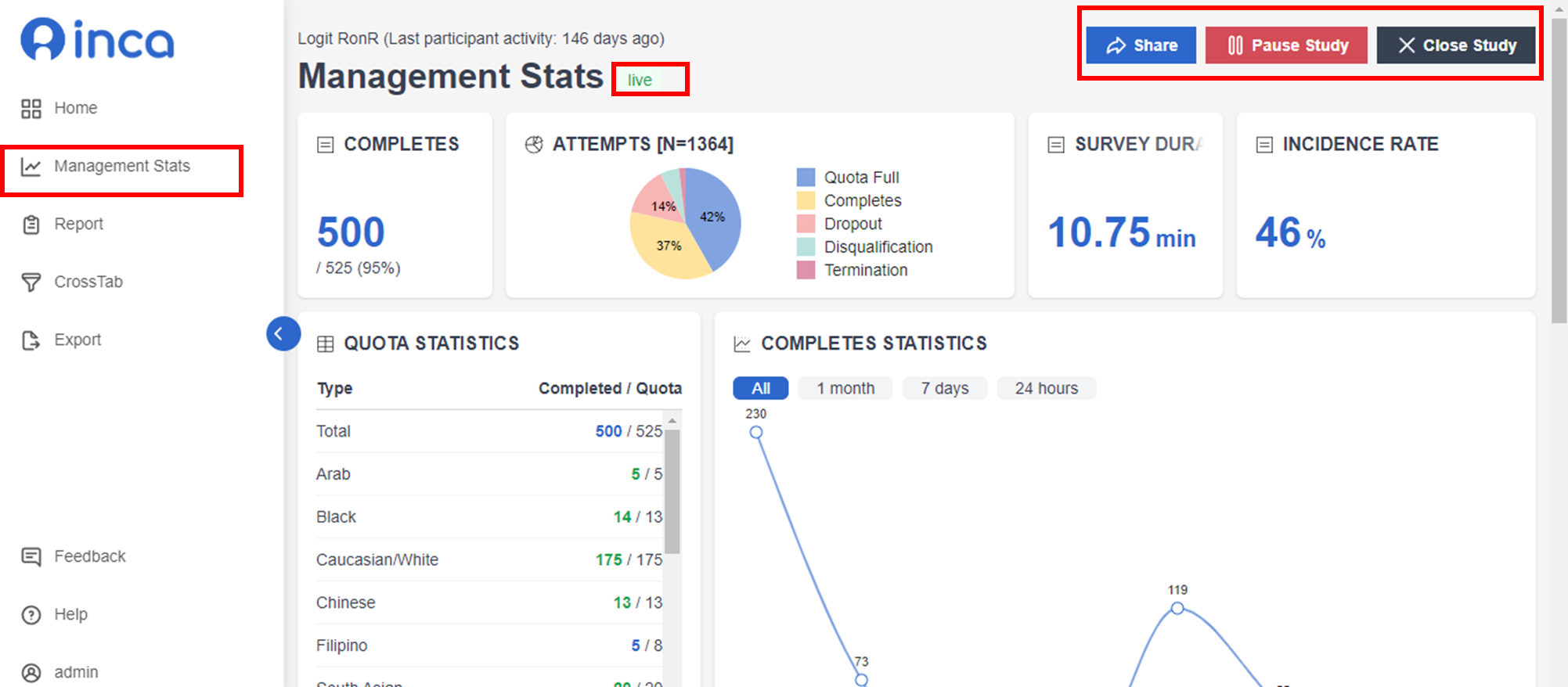Click the Chinese quota row
Viewport: 1568px width, 687px height.
(x=489, y=603)
